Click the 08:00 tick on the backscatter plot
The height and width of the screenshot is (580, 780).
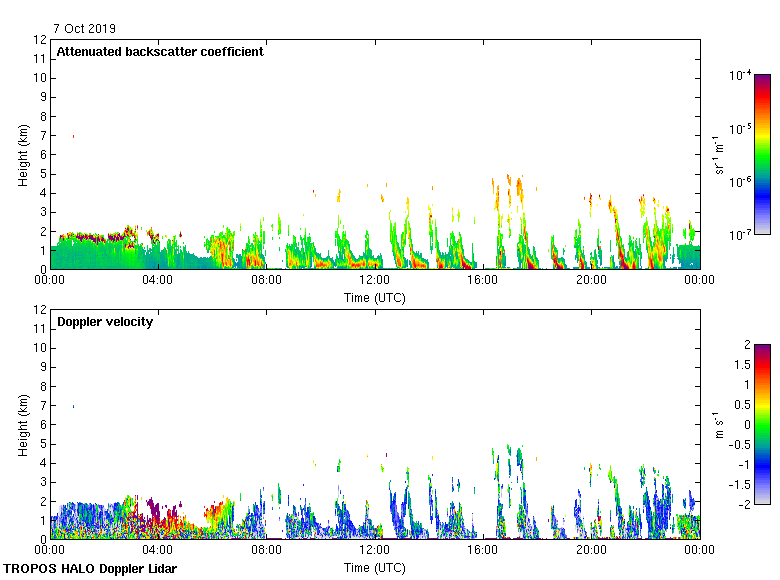point(266,282)
